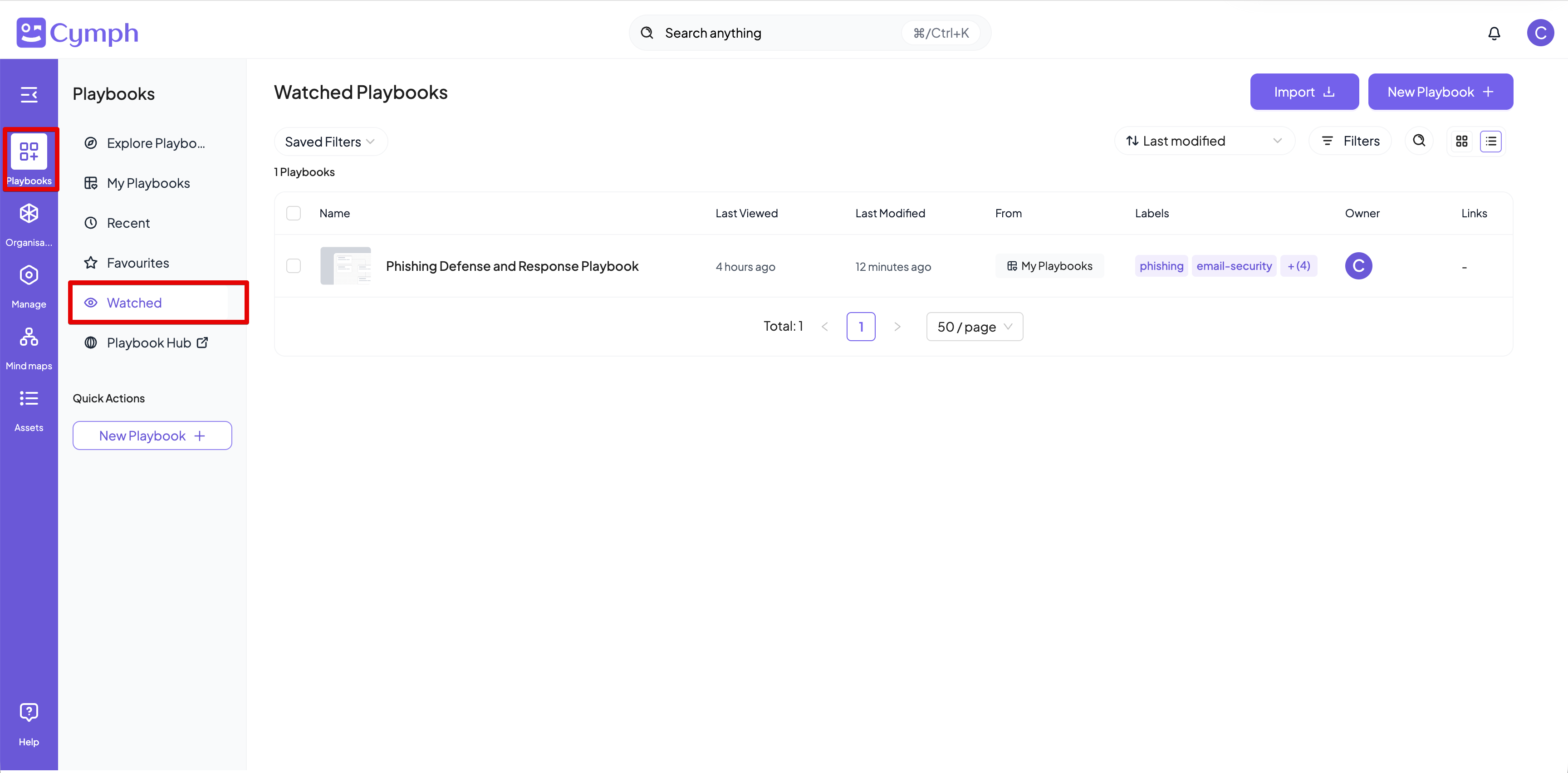Open the Organisation section icon
The image size is (1568, 773).
point(29,214)
